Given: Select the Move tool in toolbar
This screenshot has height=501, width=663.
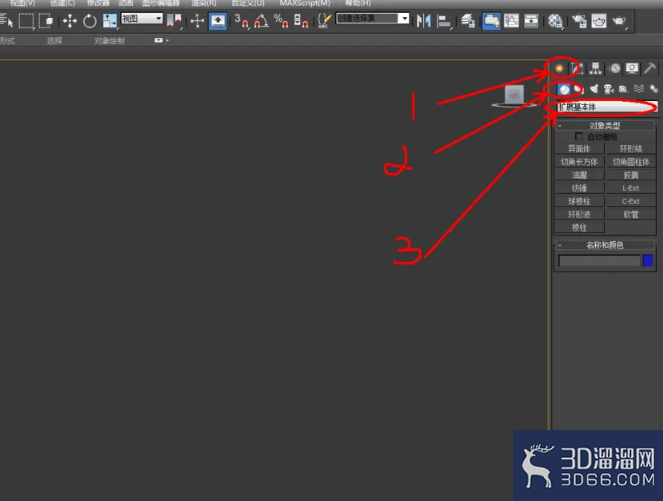Looking at the screenshot, I should [x=70, y=21].
